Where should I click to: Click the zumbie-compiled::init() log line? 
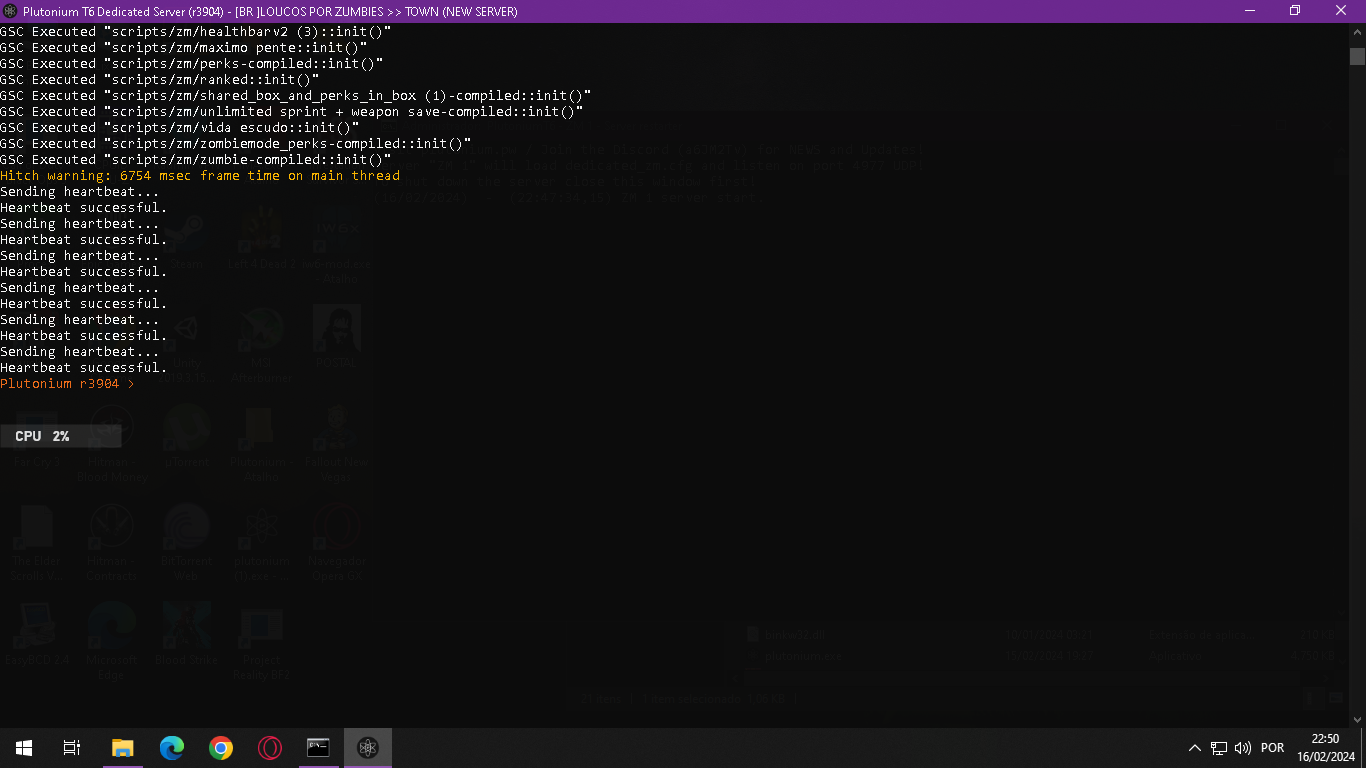[196, 160]
